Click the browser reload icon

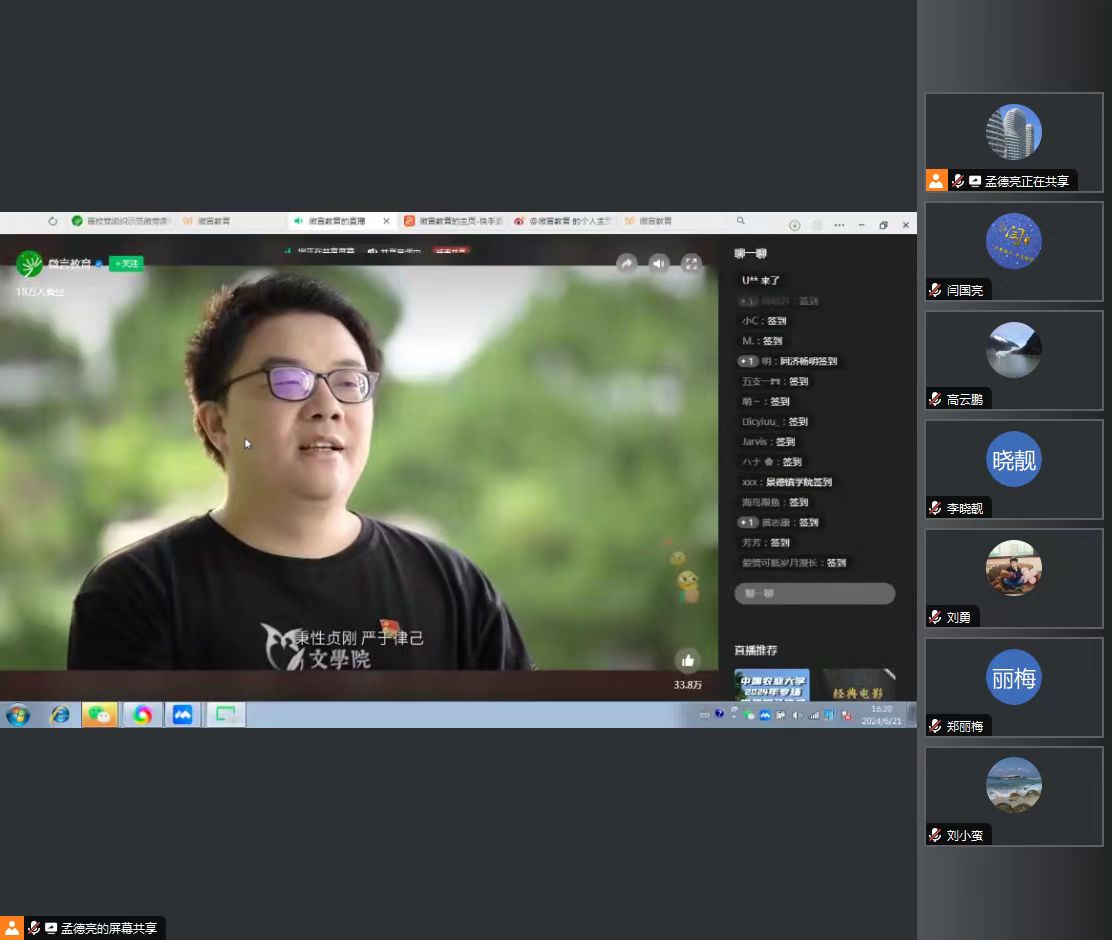pyautogui.click(x=53, y=221)
